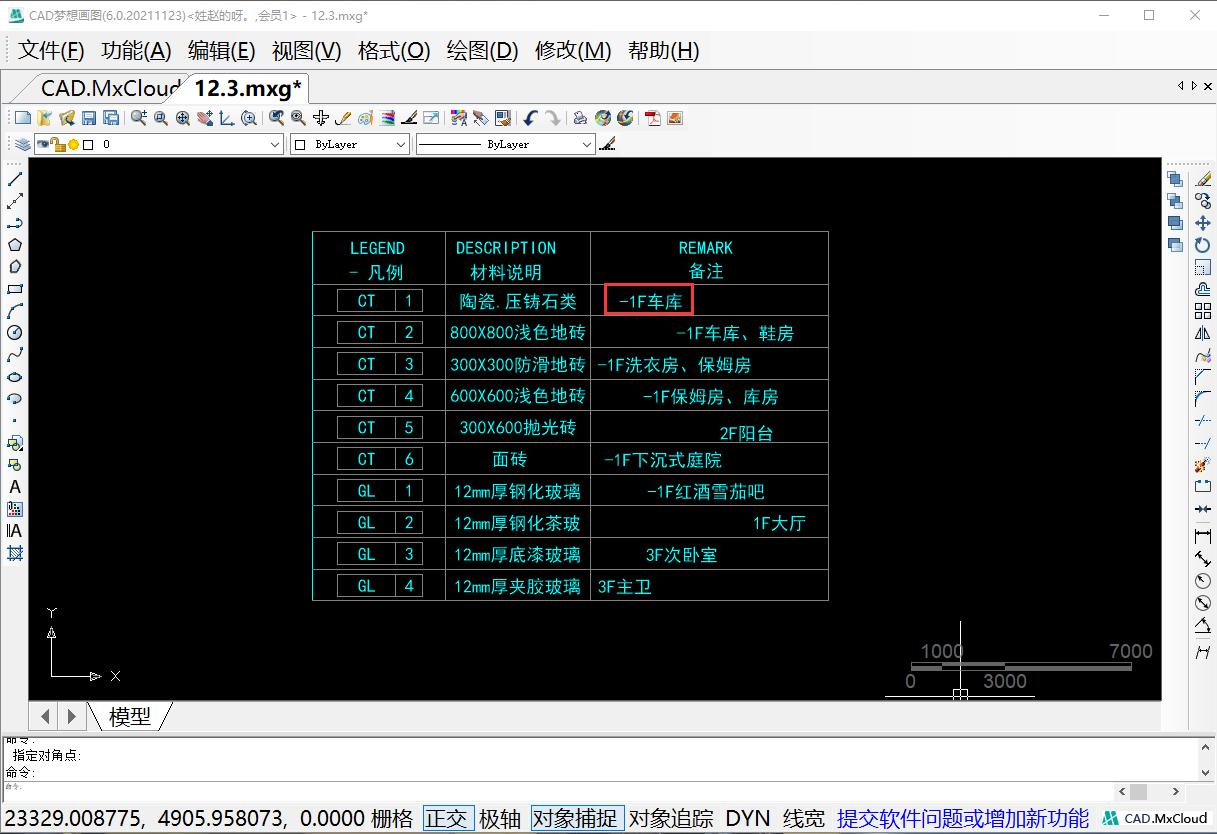The height and width of the screenshot is (834, 1217).
Task: Select the Rotate tool on right toolbar
Action: [1203, 245]
